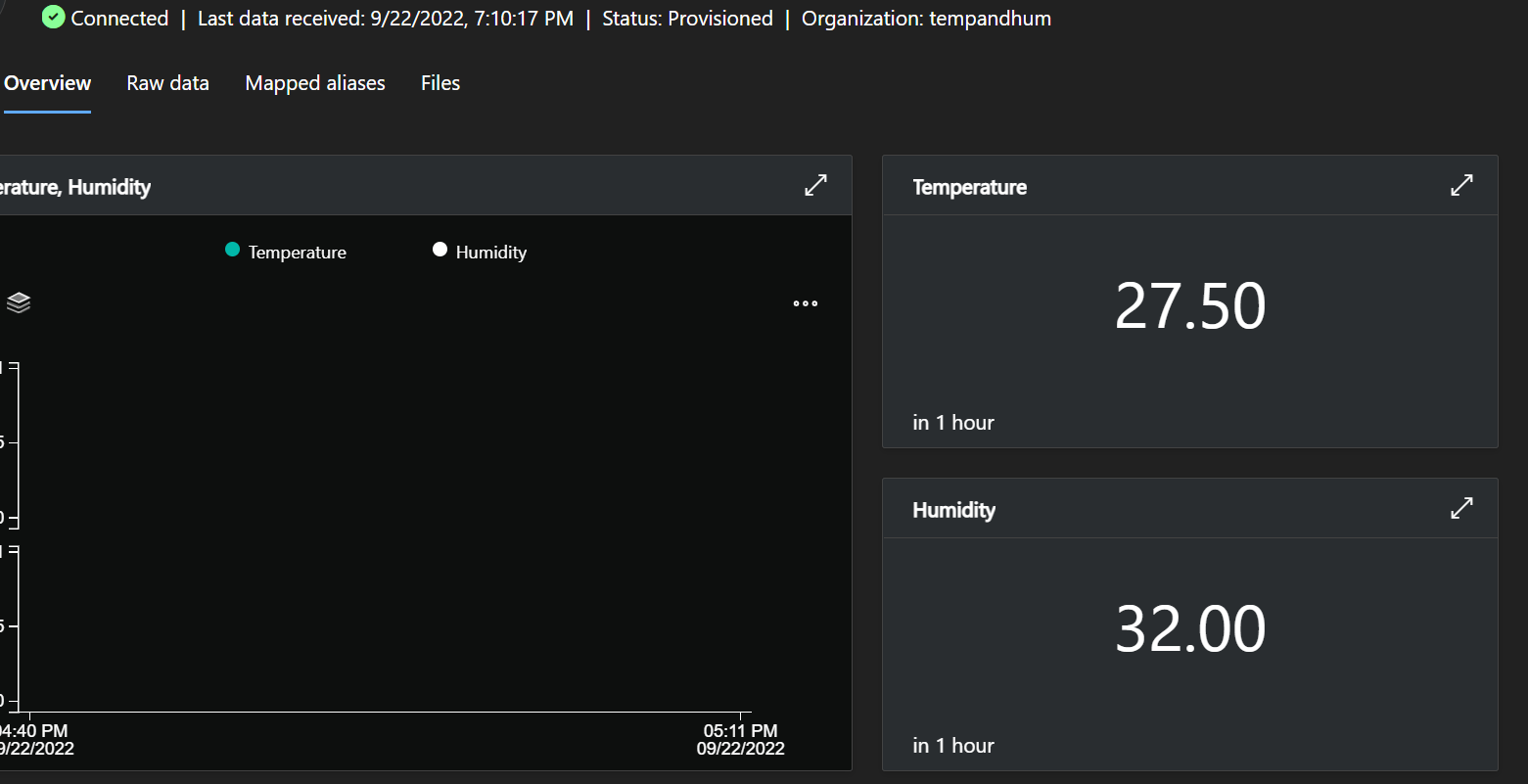1528x784 pixels.
Task: Click the layers icon on the chart
Action: click(18, 302)
